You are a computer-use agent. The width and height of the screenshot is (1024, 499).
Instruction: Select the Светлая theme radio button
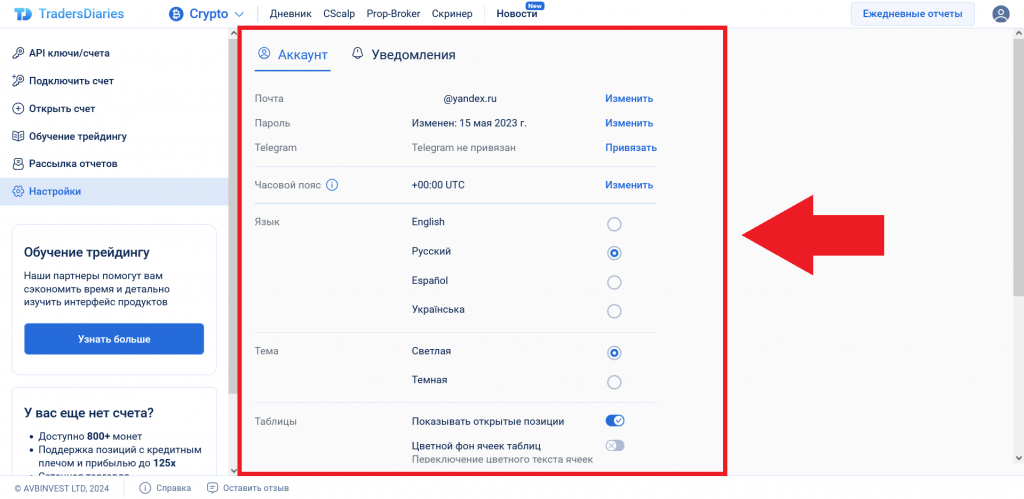[x=614, y=353]
